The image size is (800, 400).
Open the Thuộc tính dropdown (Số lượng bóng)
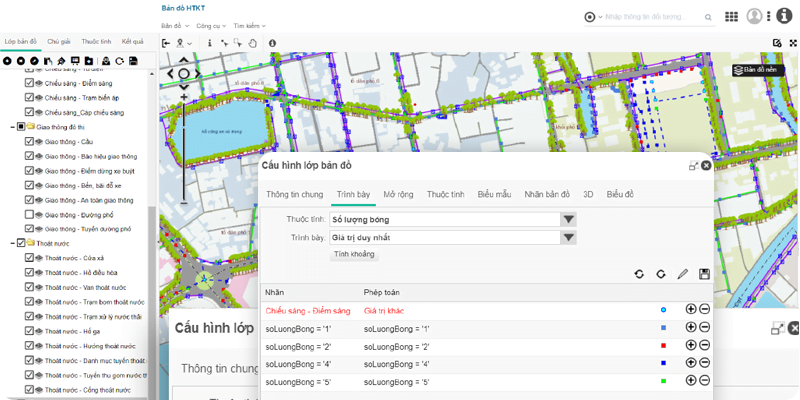pos(568,220)
